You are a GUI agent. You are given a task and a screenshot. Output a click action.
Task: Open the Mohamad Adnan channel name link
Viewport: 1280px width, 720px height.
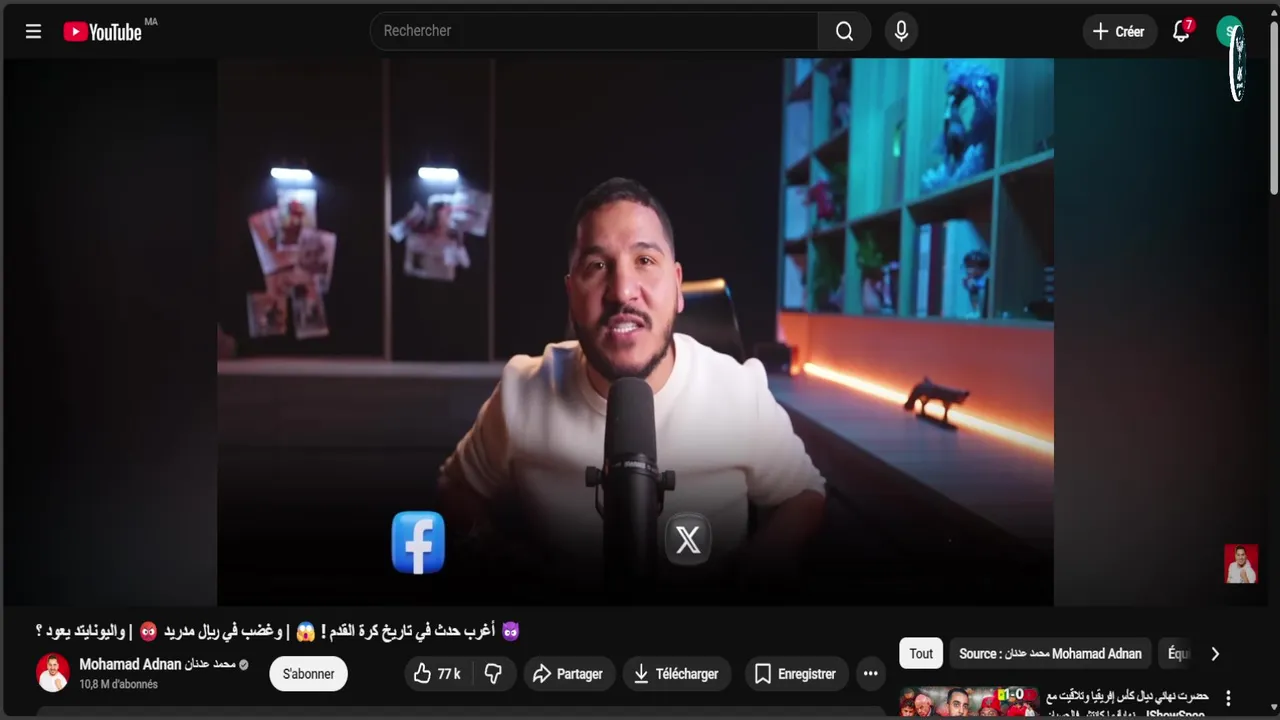pos(157,664)
